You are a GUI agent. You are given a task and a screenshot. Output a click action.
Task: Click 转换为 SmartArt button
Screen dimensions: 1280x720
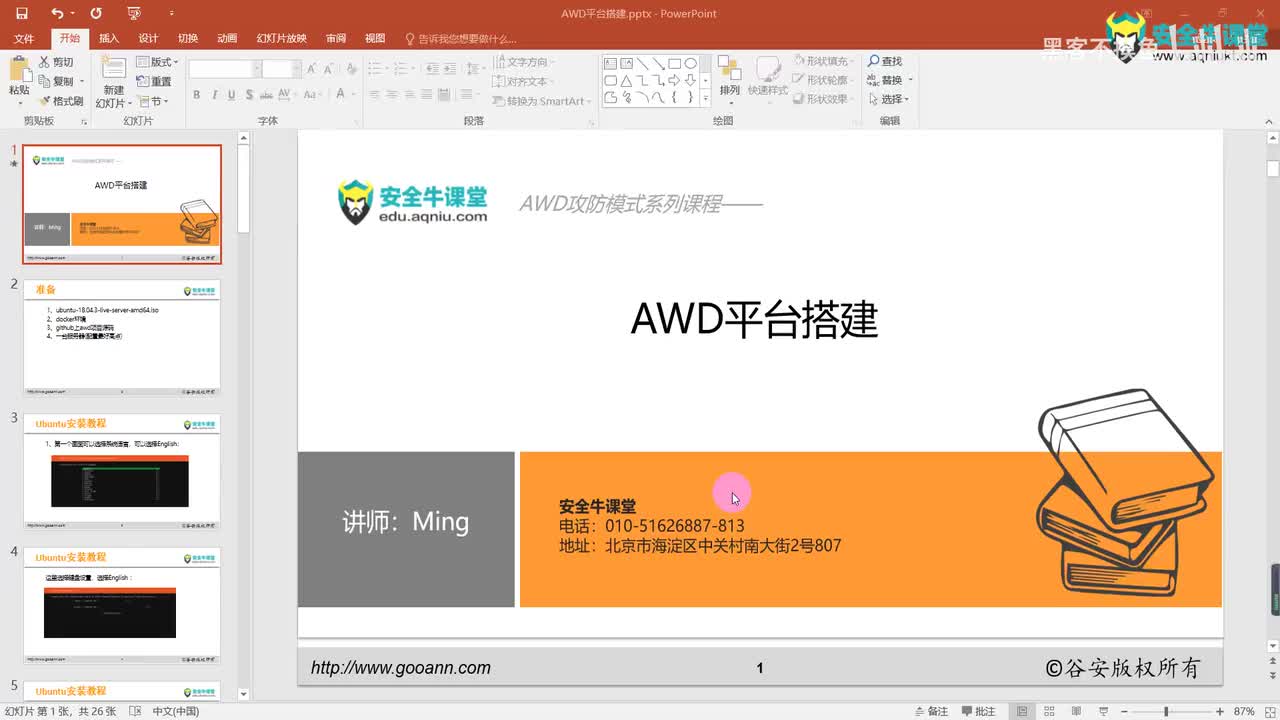(540, 101)
